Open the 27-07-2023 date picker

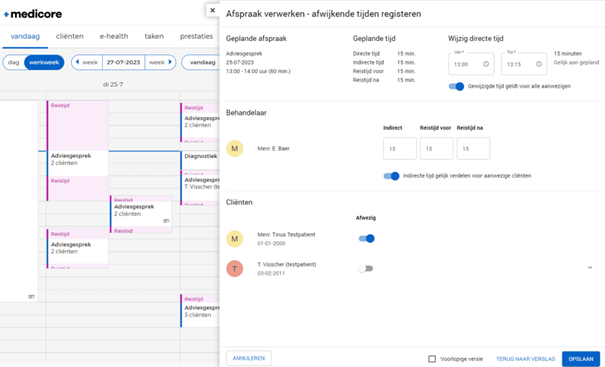click(x=123, y=62)
